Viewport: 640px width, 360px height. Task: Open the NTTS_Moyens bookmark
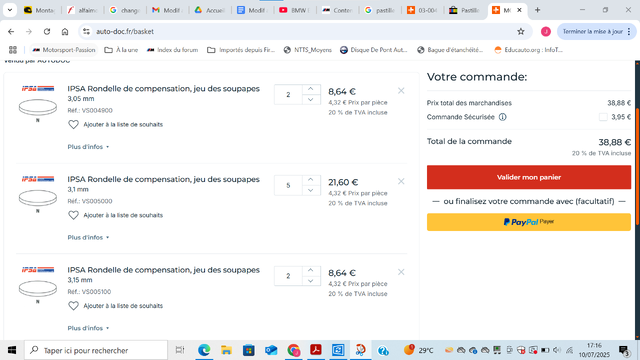pos(308,50)
